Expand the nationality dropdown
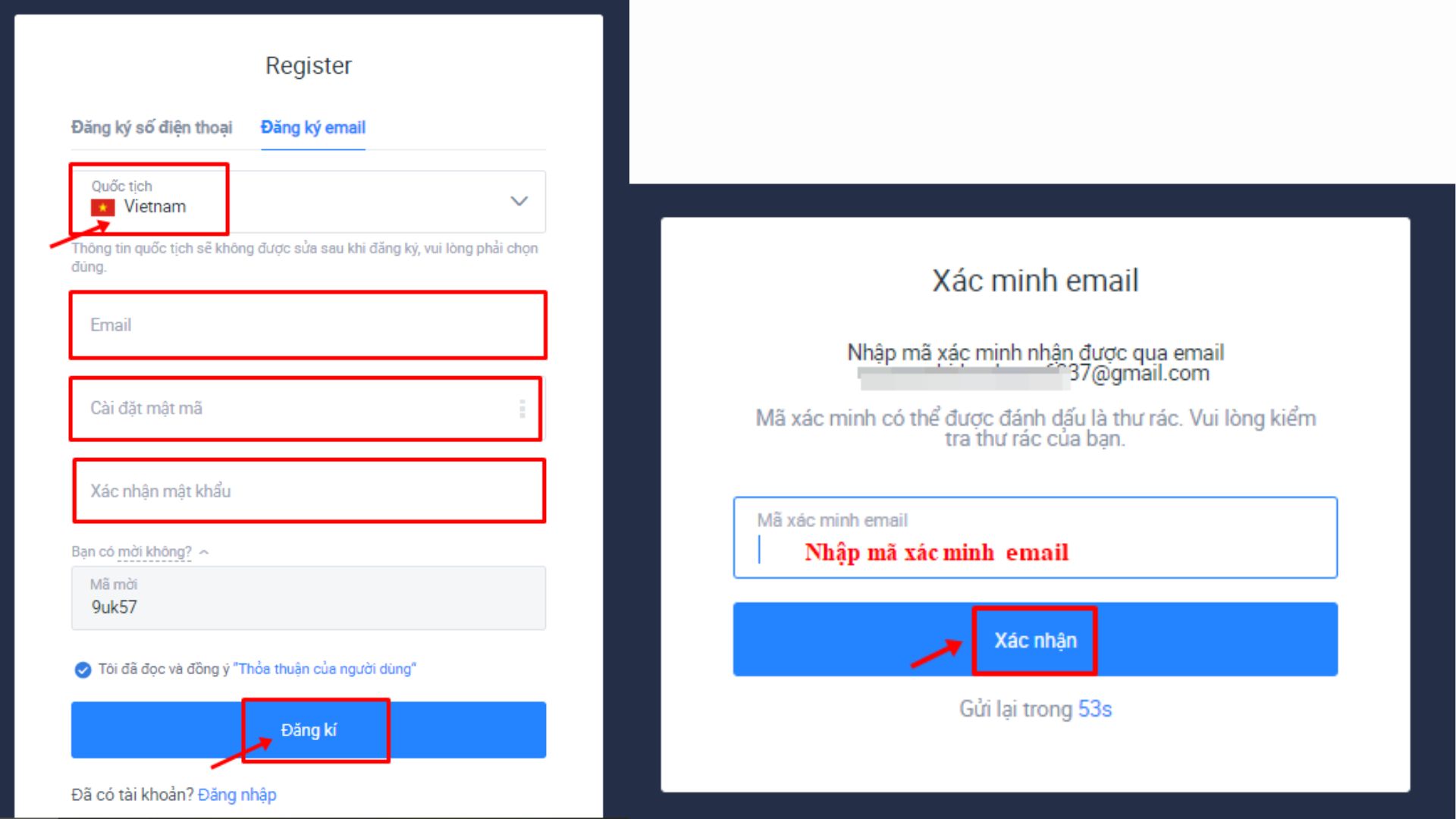1456x819 pixels. coord(520,200)
